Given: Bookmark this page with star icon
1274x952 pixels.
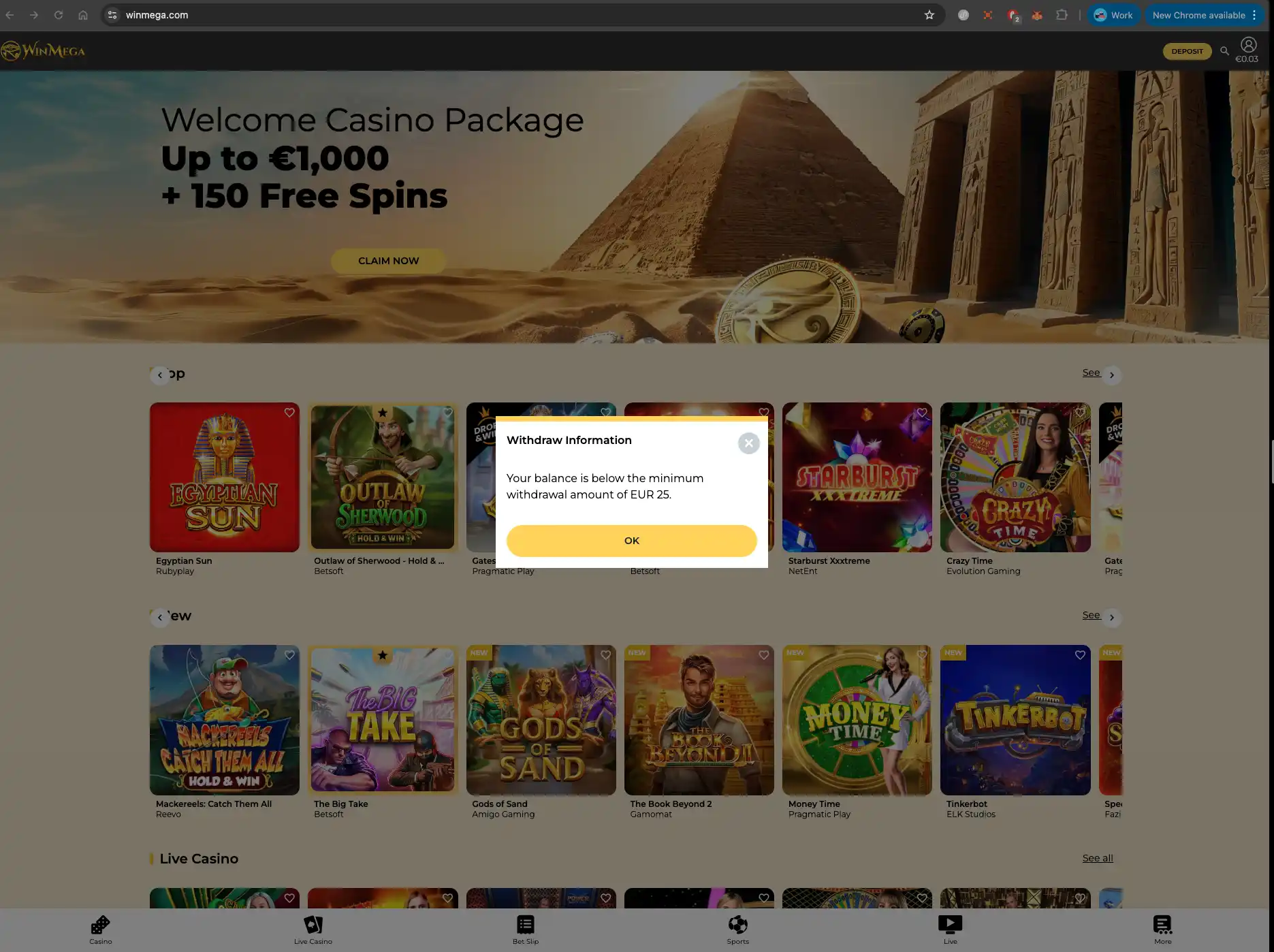Looking at the screenshot, I should [929, 15].
